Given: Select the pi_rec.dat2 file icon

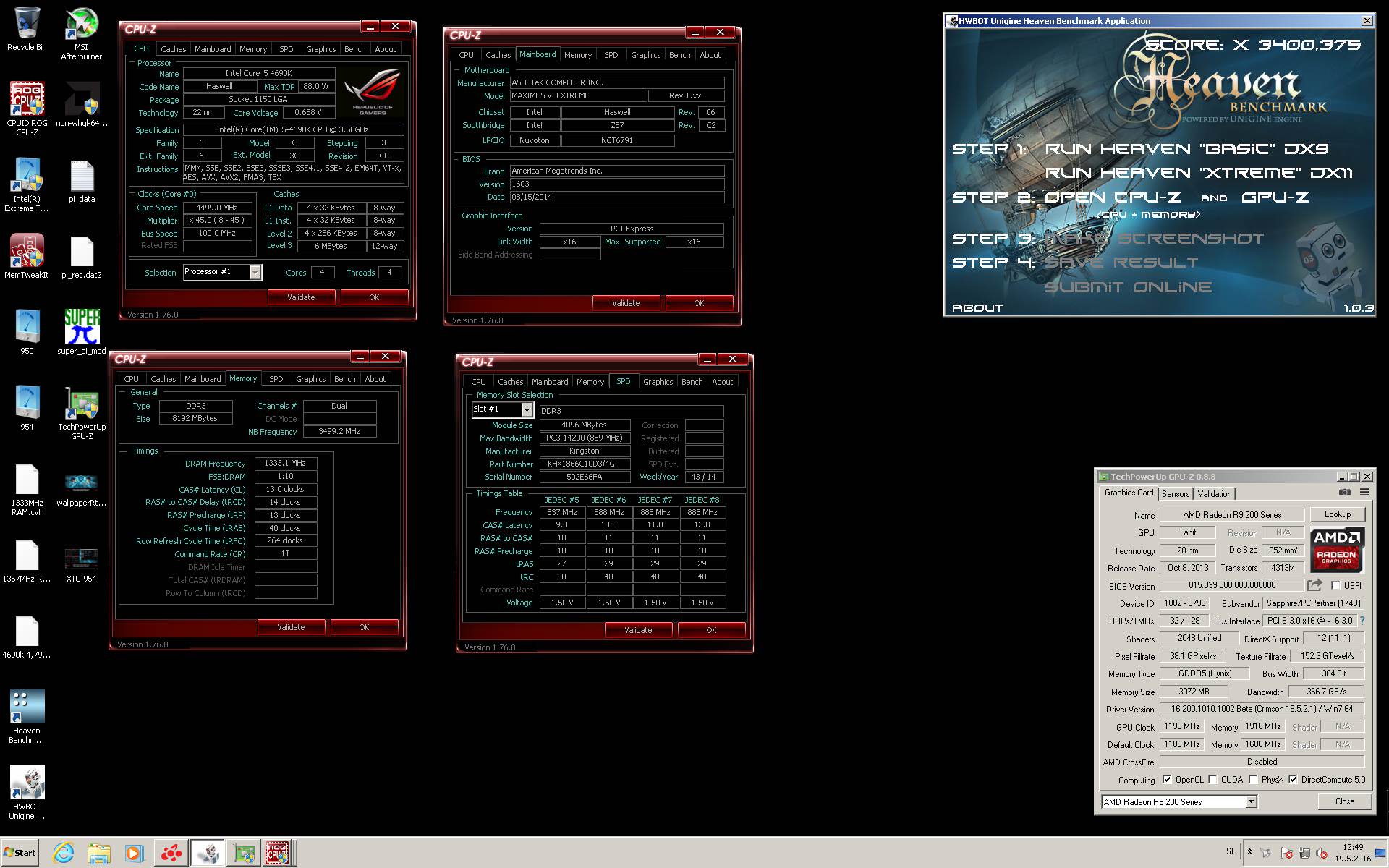Looking at the screenshot, I should (82, 257).
